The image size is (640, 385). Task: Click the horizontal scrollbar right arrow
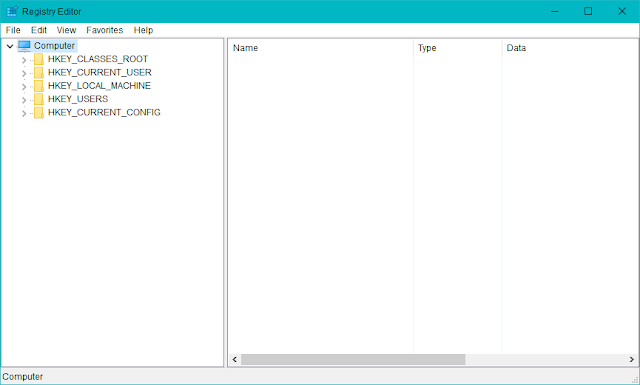(x=631, y=360)
